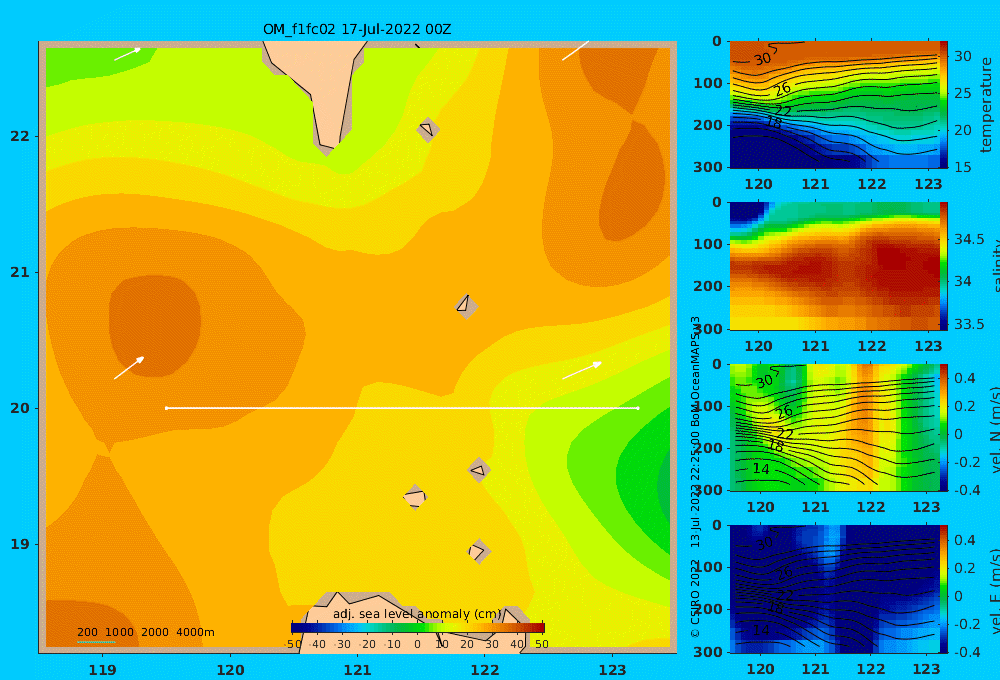Click the vel. E colorbar scale
This screenshot has height=680, width=1000.
(944, 589)
